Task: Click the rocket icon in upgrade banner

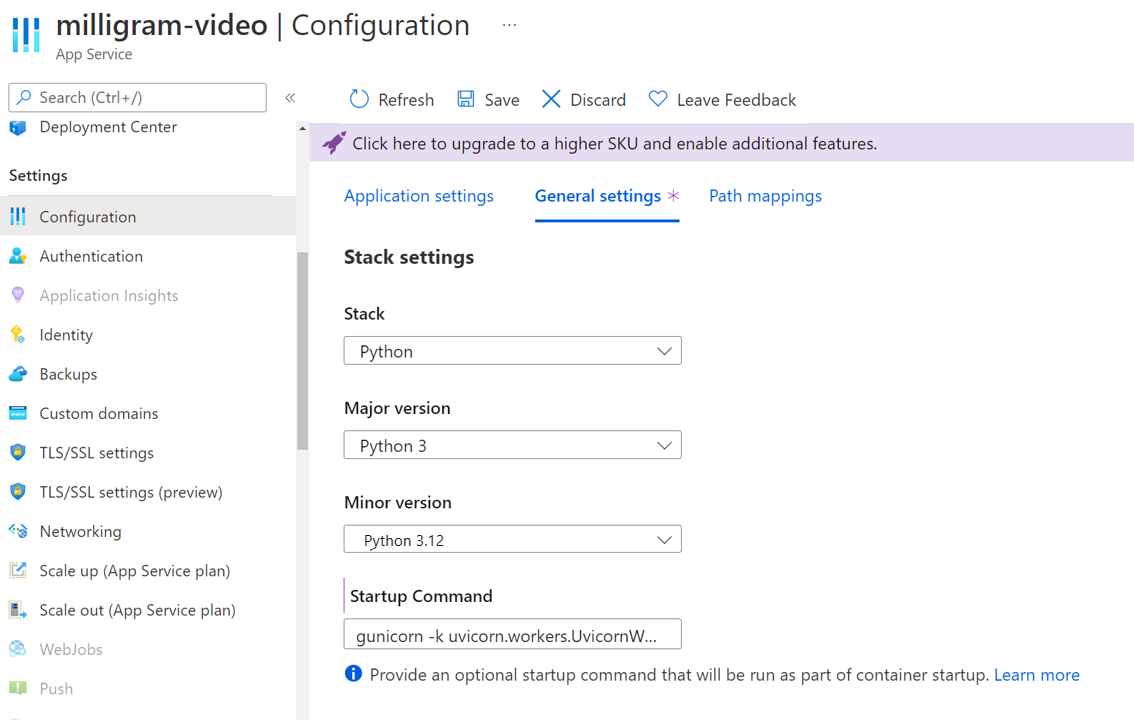Action: click(334, 142)
